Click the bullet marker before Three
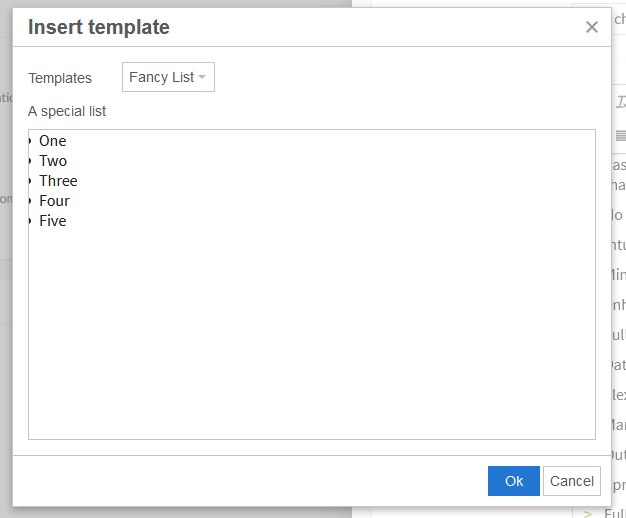626x518 pixels. [31, 181]
